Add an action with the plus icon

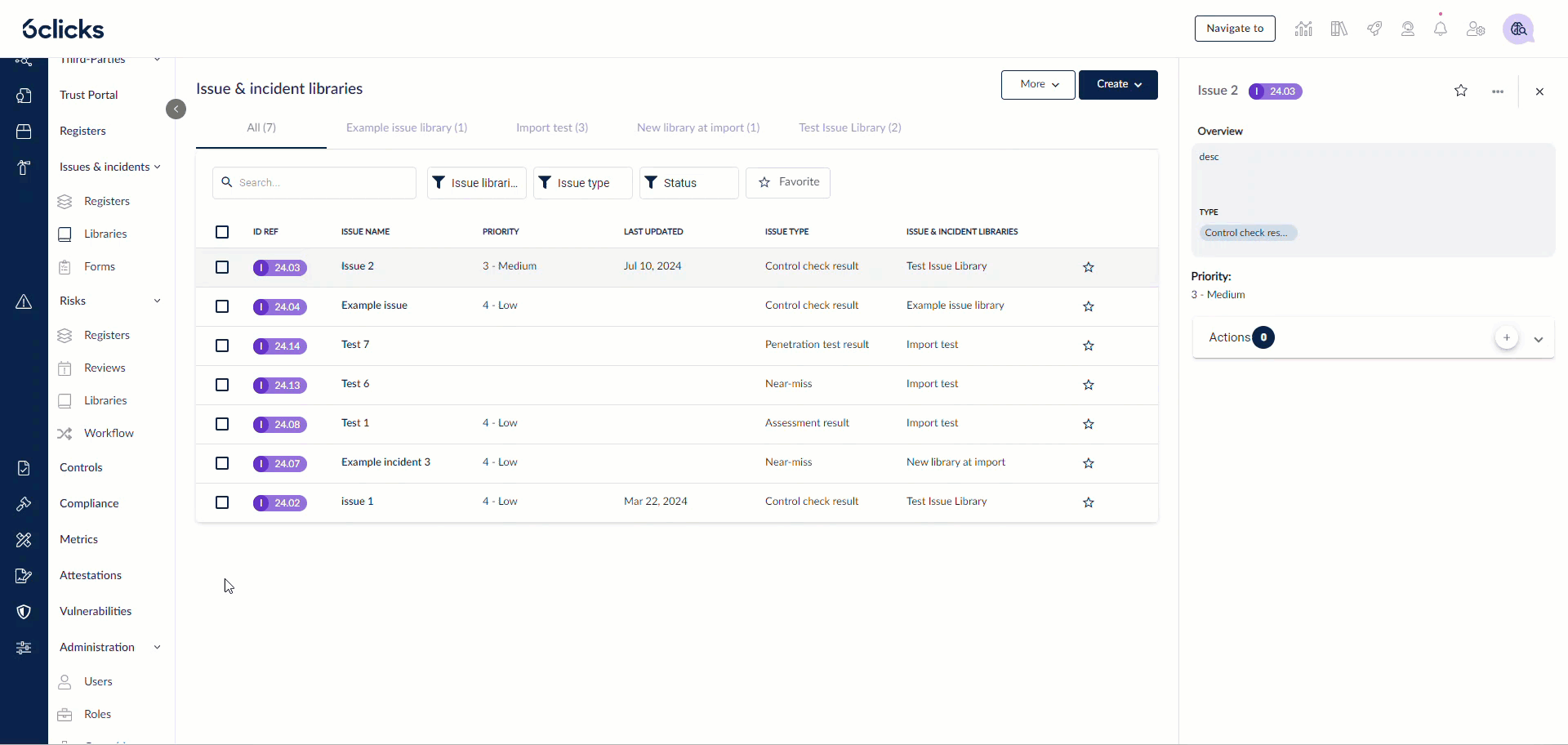[1507, 337]
